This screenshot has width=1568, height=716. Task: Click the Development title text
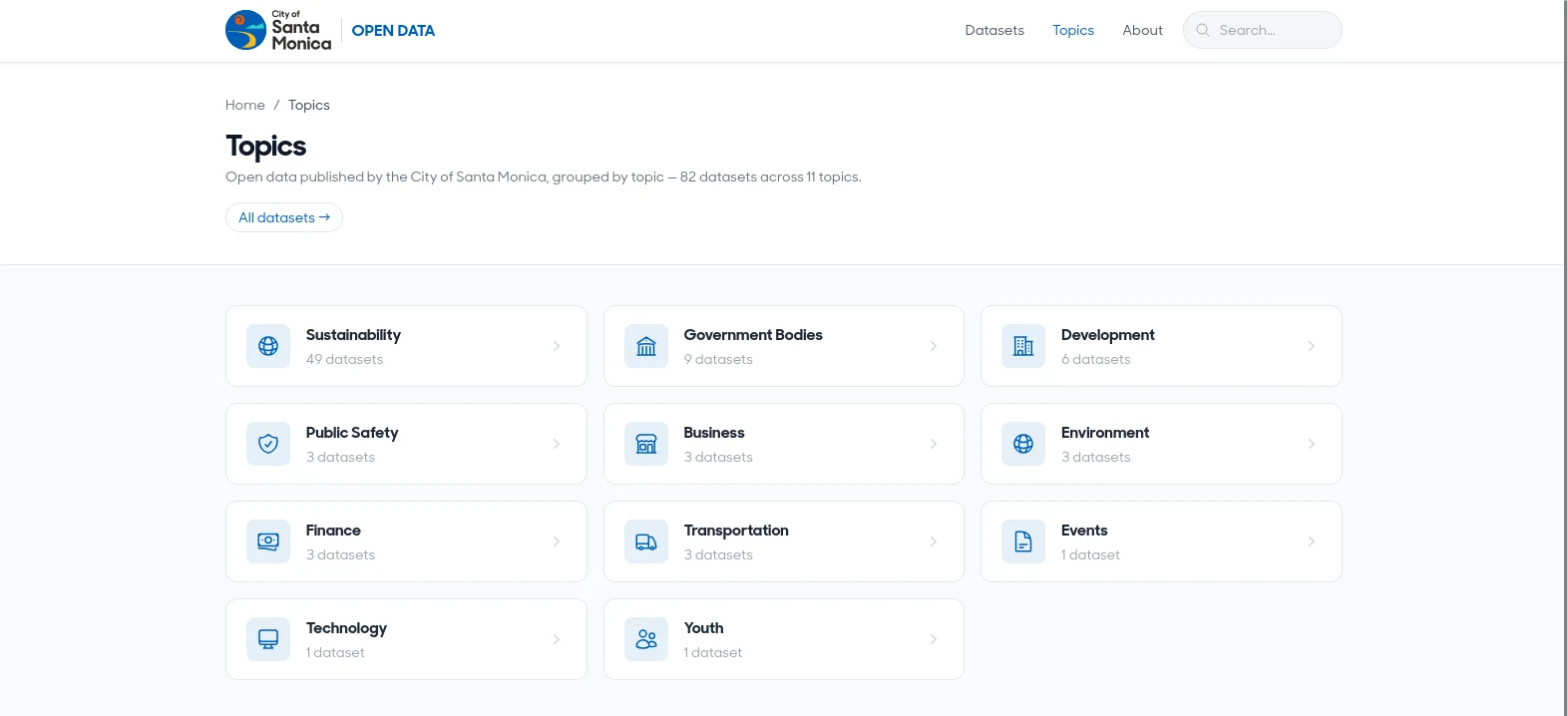1108,335
